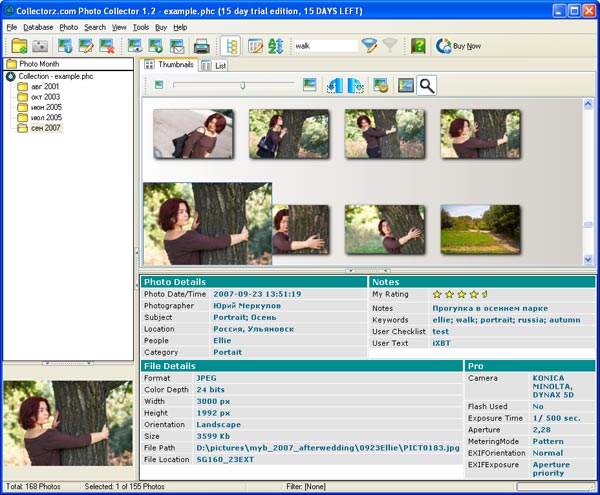The image size is (600, 495).
Task: Select the green park landscape thumbnail
Action: [x=480, y=229]
